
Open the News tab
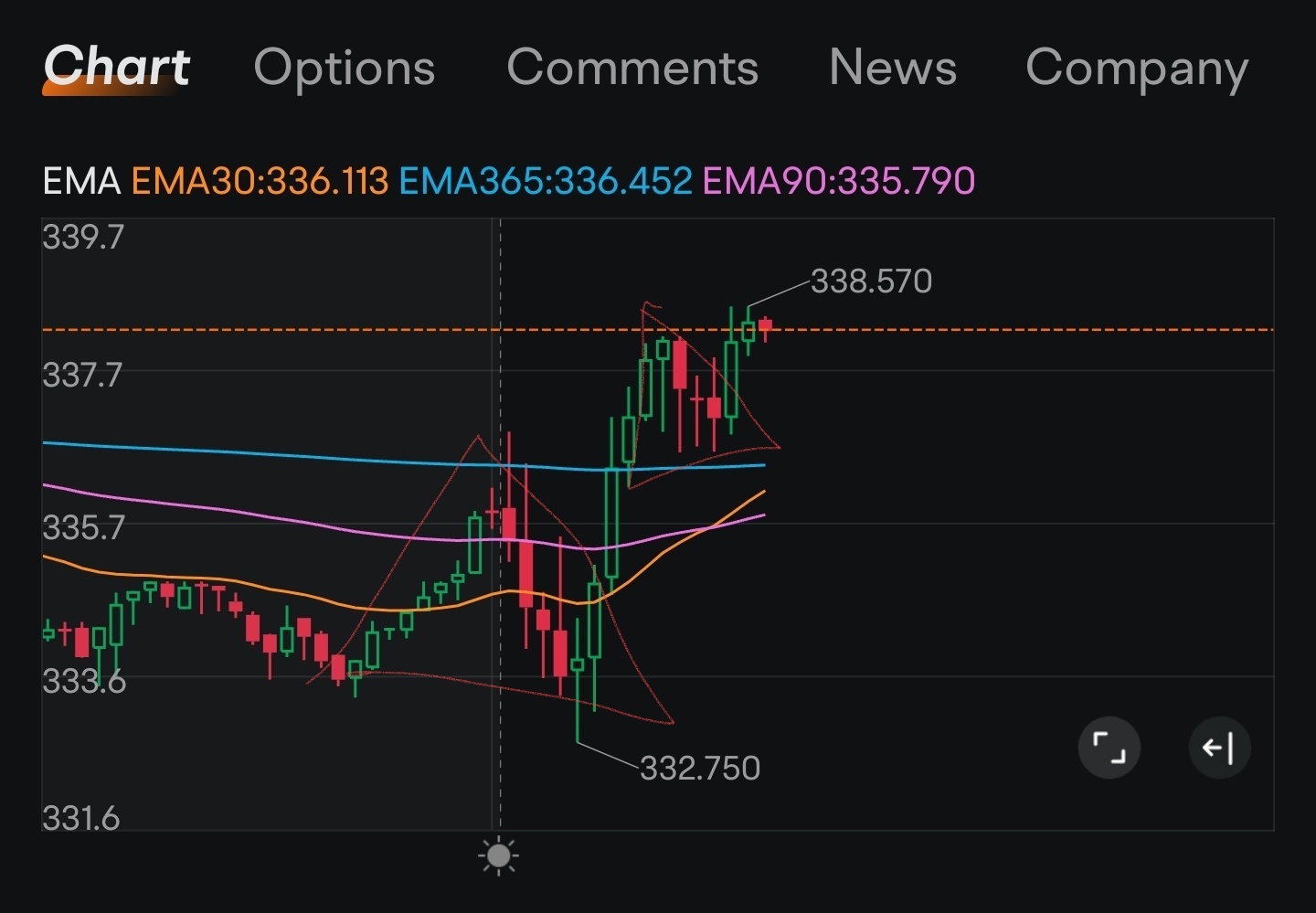(893, 67)
